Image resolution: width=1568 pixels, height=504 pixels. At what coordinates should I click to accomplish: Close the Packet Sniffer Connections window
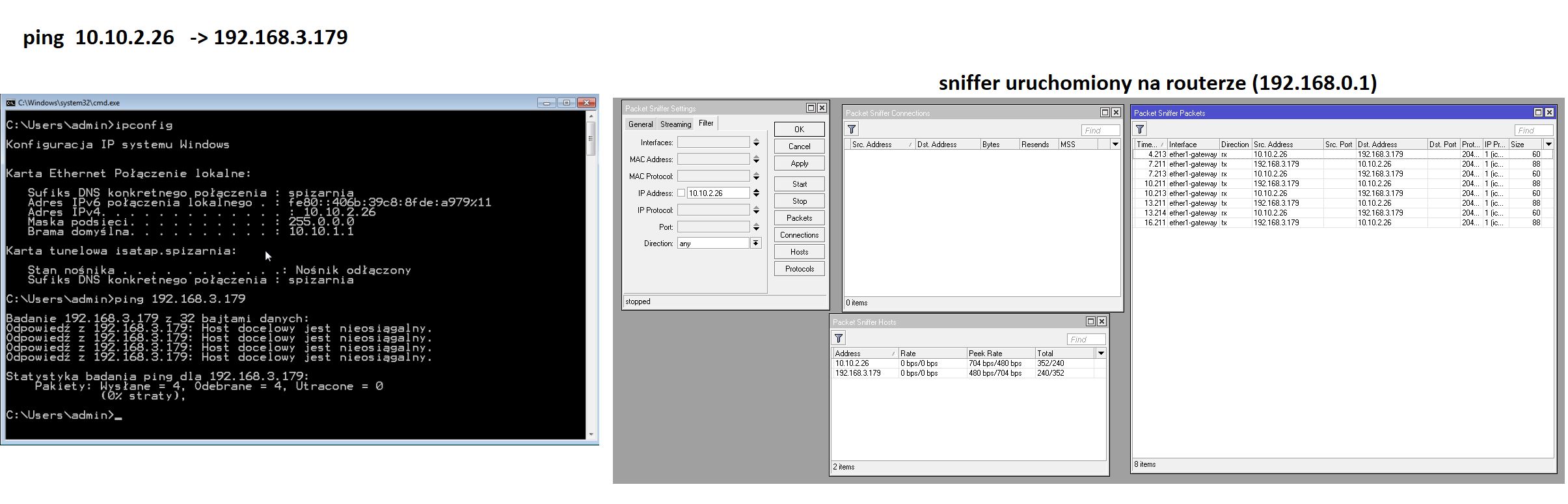[x=1116, y=113]
